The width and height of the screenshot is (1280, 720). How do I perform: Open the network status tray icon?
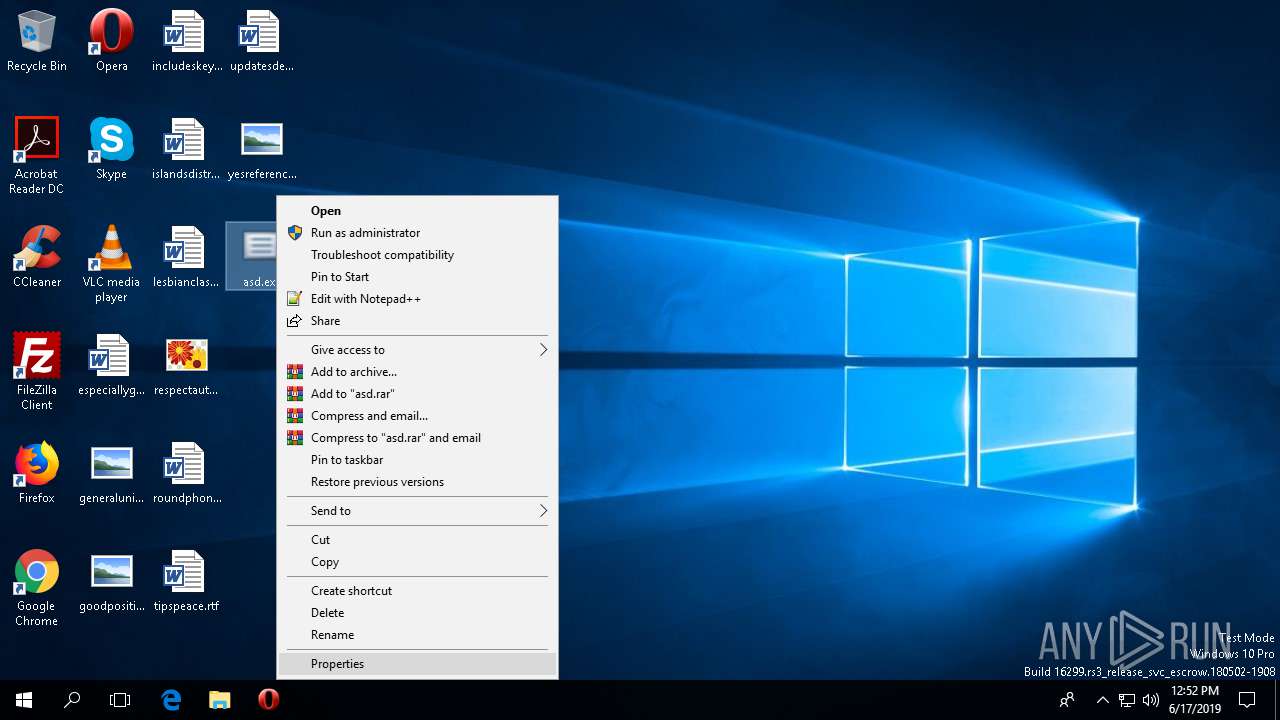1127,700
